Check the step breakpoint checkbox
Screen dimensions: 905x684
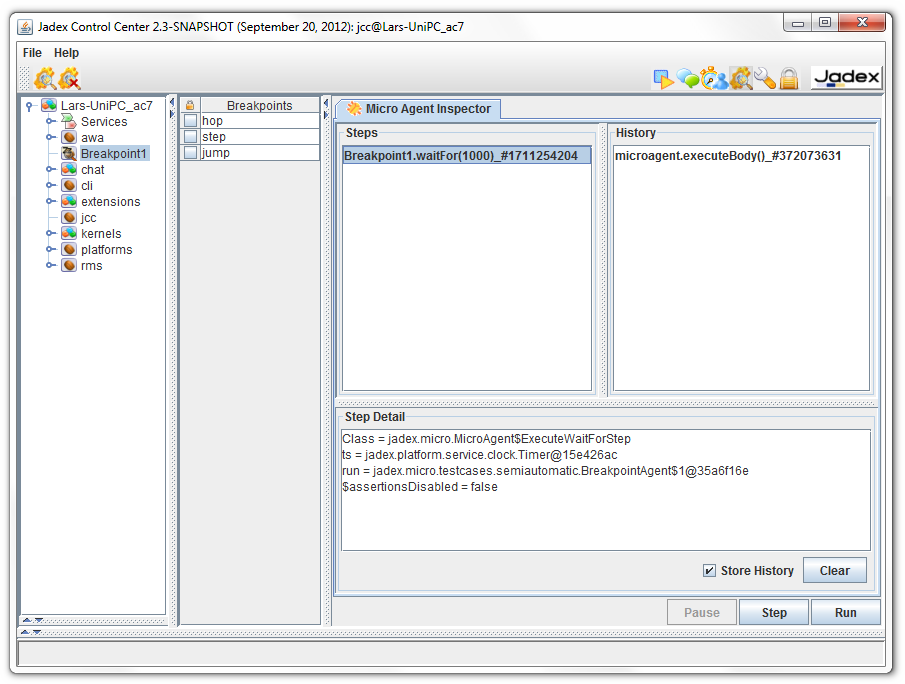[x=191, y=136]
